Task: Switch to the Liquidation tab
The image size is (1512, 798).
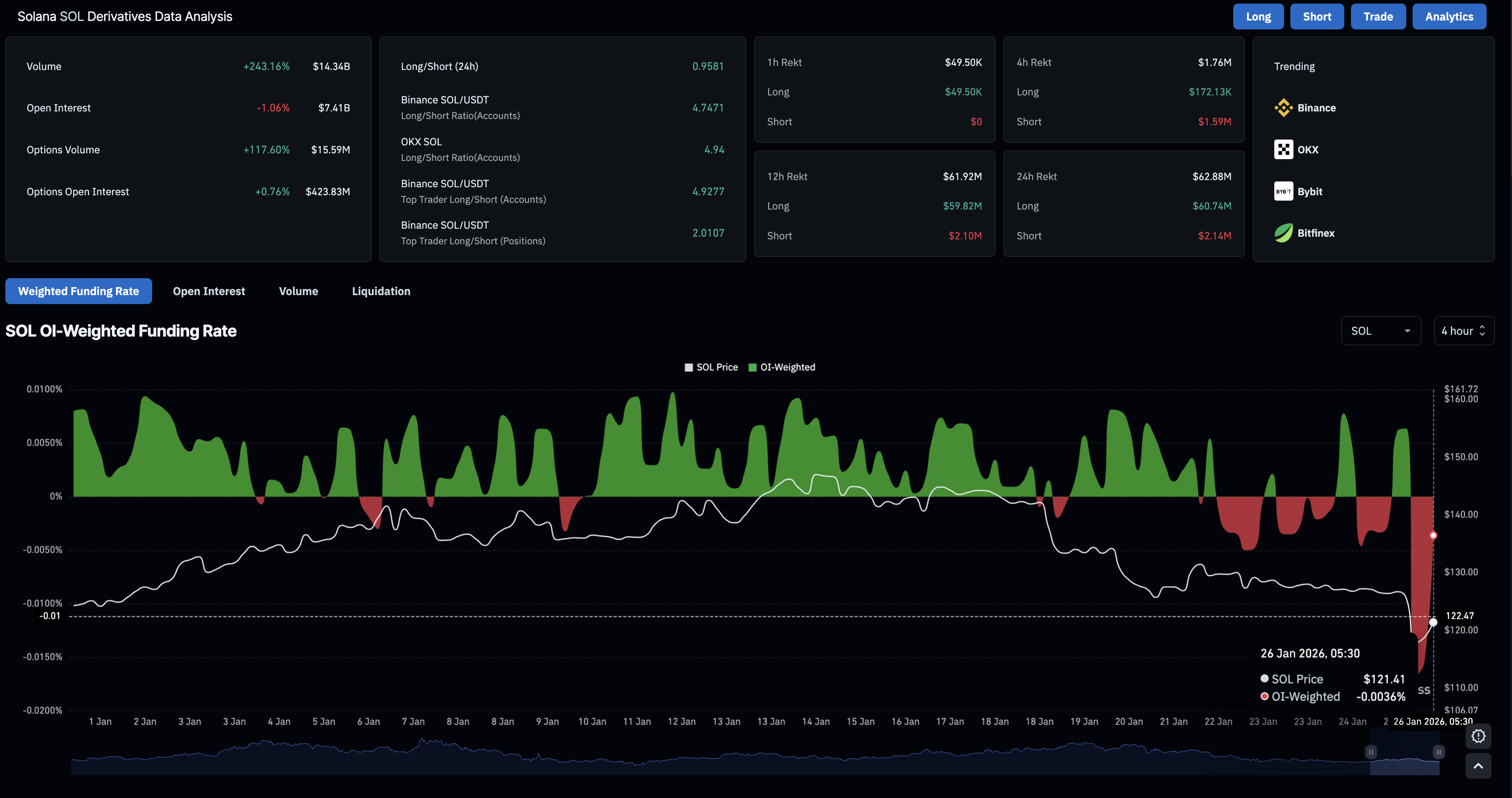Action: pyautogui.click(x=381, y=291)
